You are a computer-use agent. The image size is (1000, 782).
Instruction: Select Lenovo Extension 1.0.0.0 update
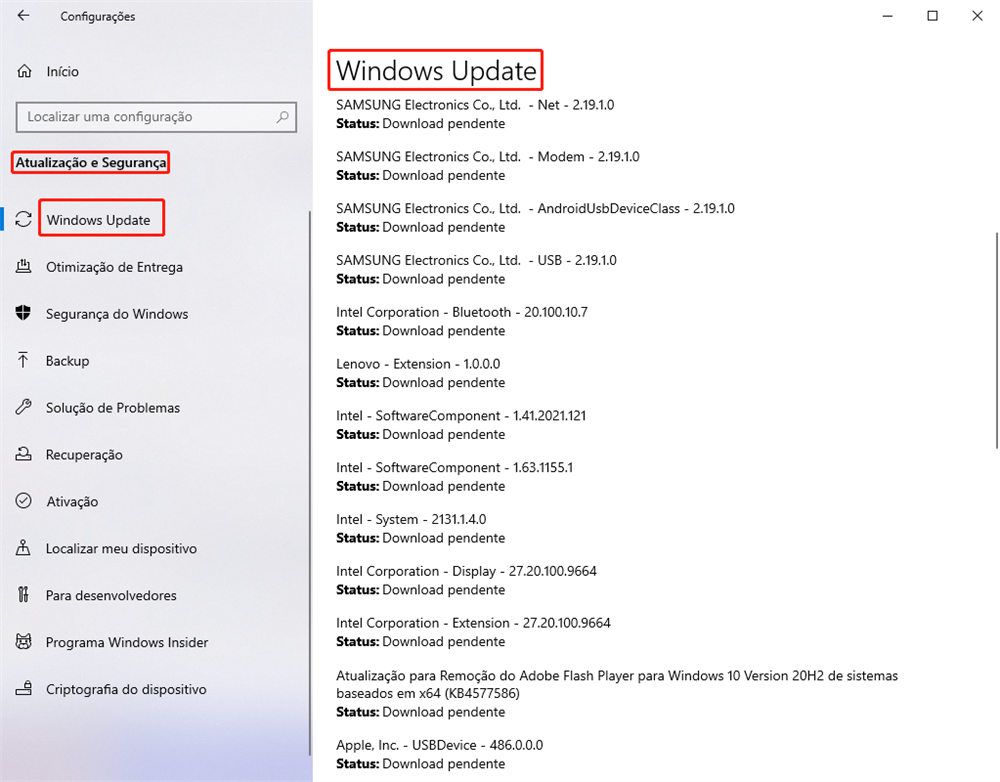[x=418, y=364]
